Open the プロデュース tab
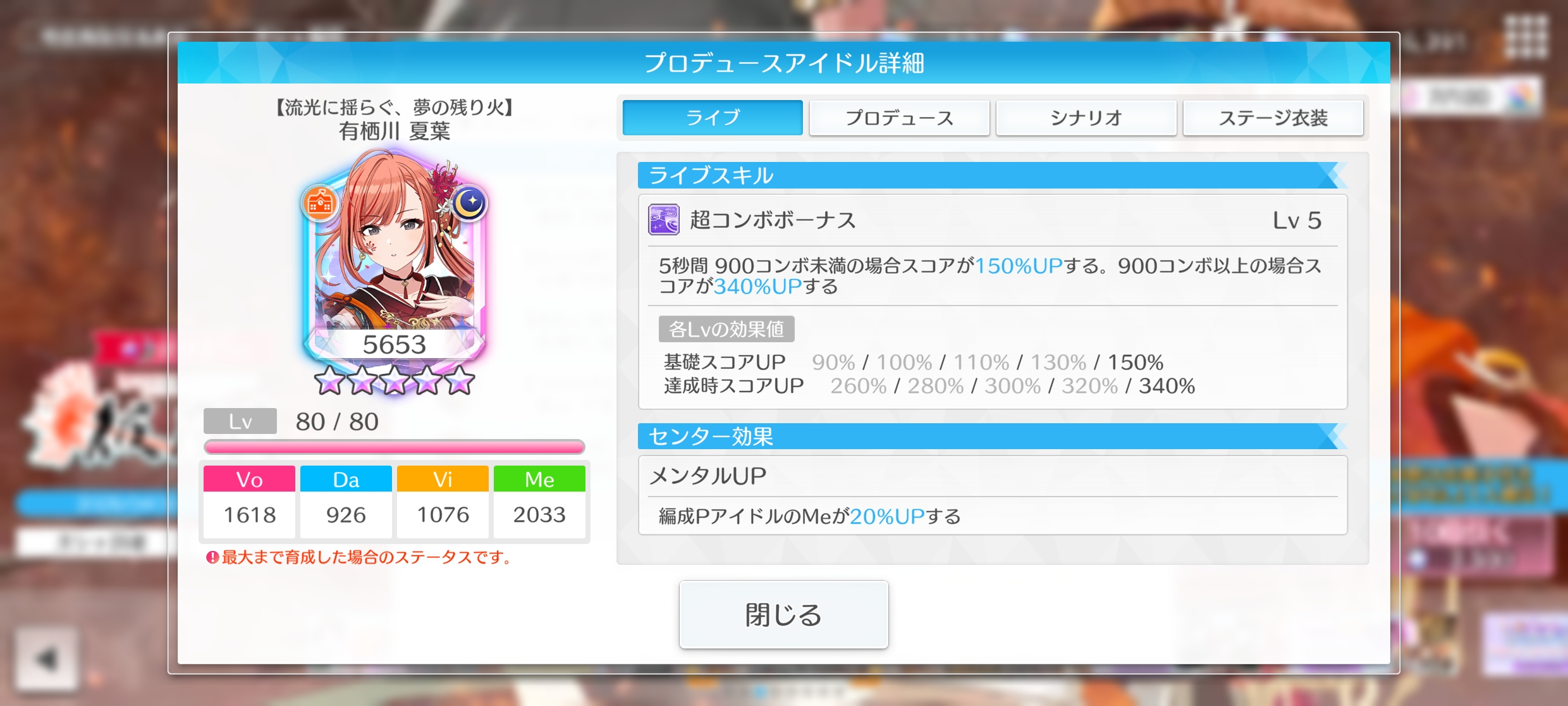The image size is (1568, 706). click(899, 118)
